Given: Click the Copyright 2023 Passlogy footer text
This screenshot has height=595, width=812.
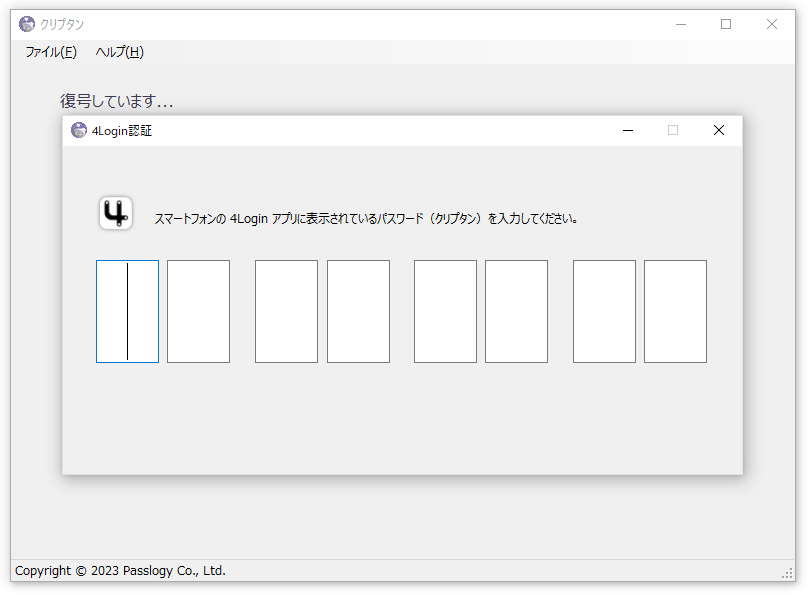Looking at the screenshot, I should point(120,571).
